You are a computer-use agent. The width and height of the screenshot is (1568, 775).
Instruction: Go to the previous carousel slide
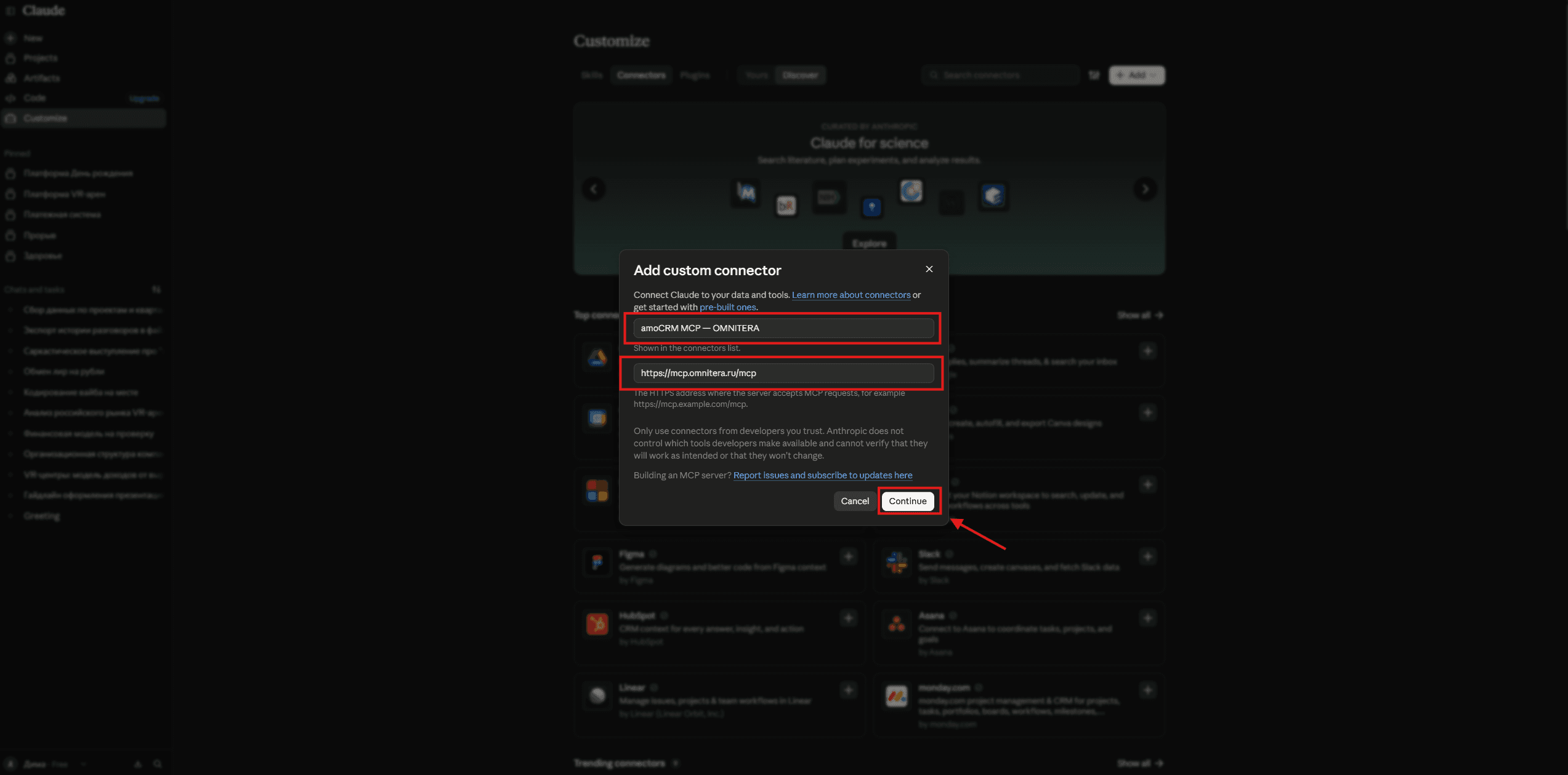tap(594, 189)
